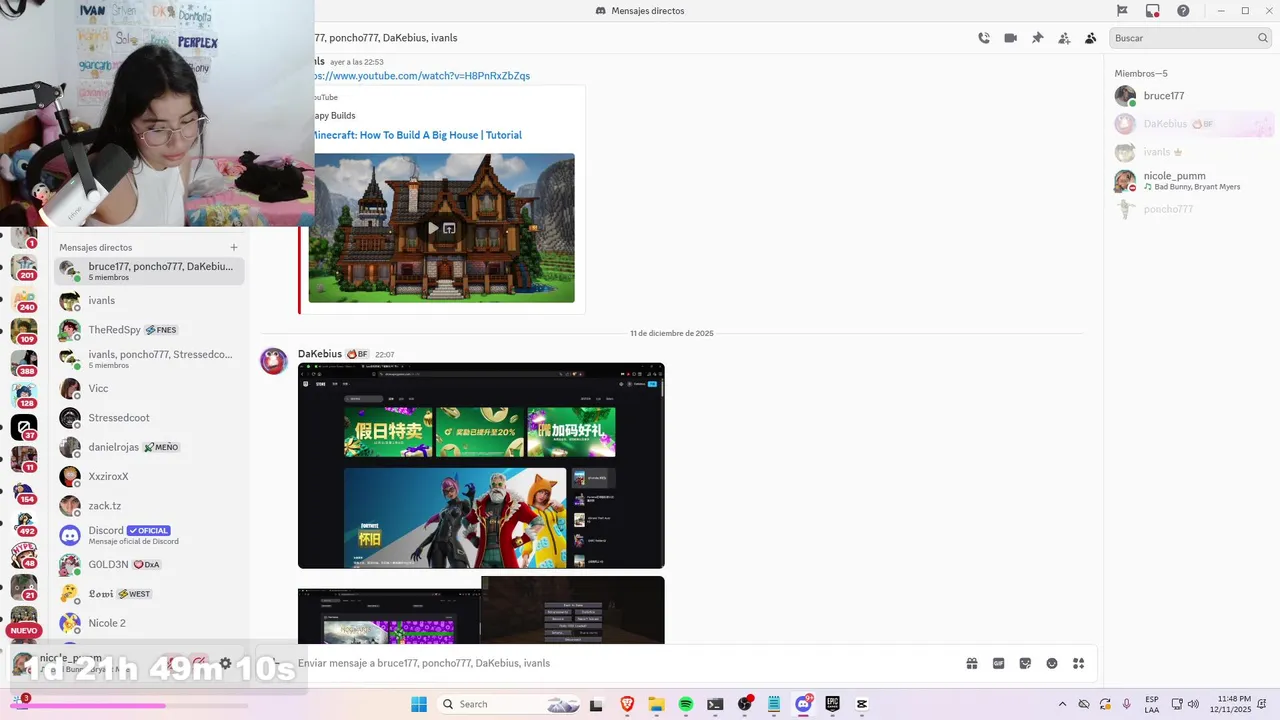Open the lower-left attached screenshot thumbnail
This screenshot has height=720, width=1280.
pos(389,616)
